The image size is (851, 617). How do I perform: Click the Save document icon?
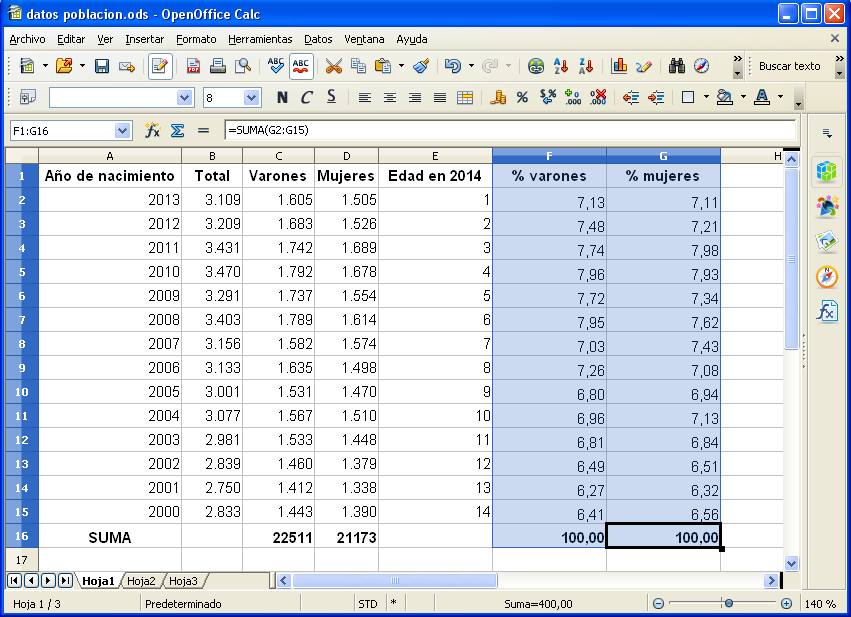101,66
